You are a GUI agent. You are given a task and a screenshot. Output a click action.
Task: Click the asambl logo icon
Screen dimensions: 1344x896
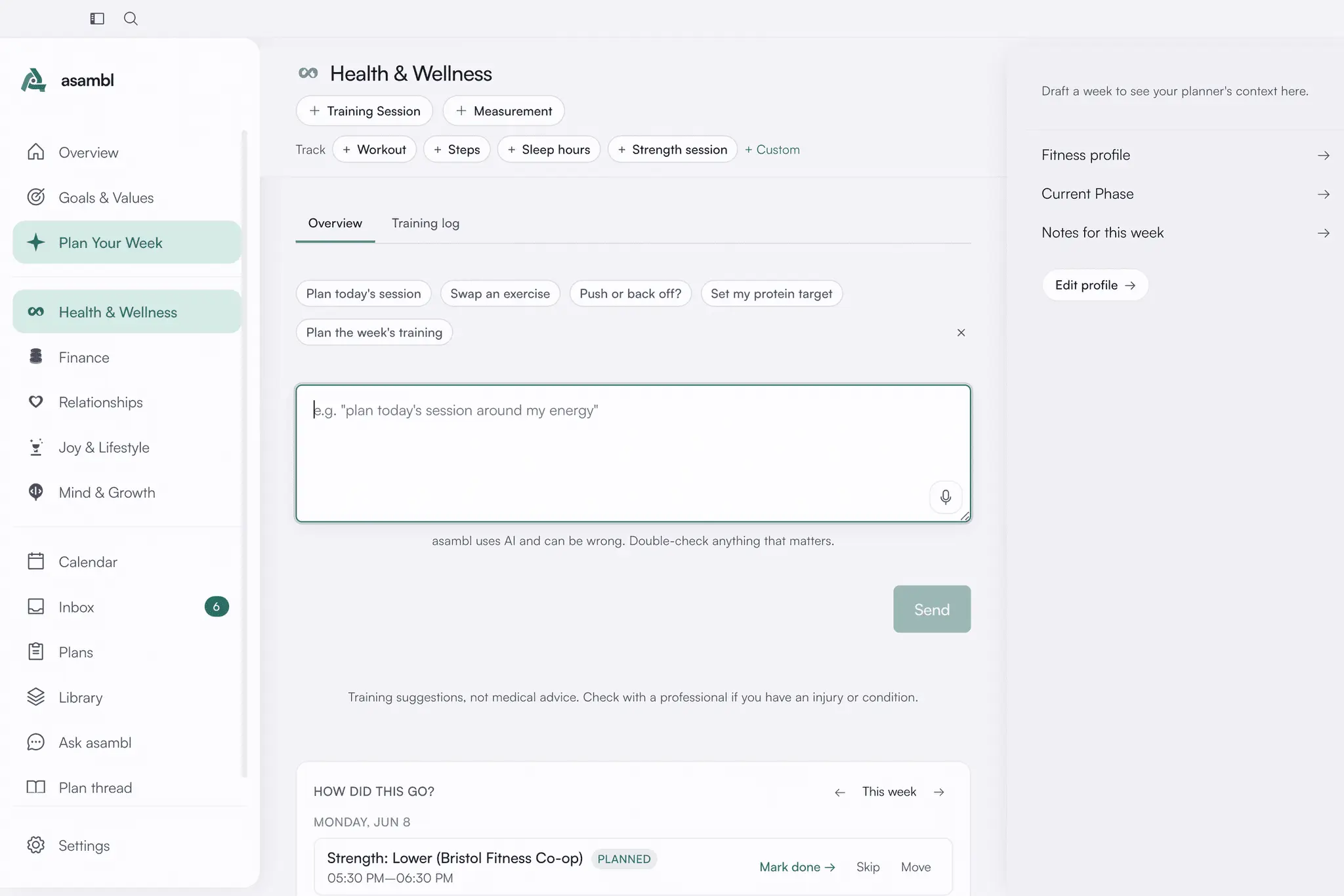pos(33,80)
